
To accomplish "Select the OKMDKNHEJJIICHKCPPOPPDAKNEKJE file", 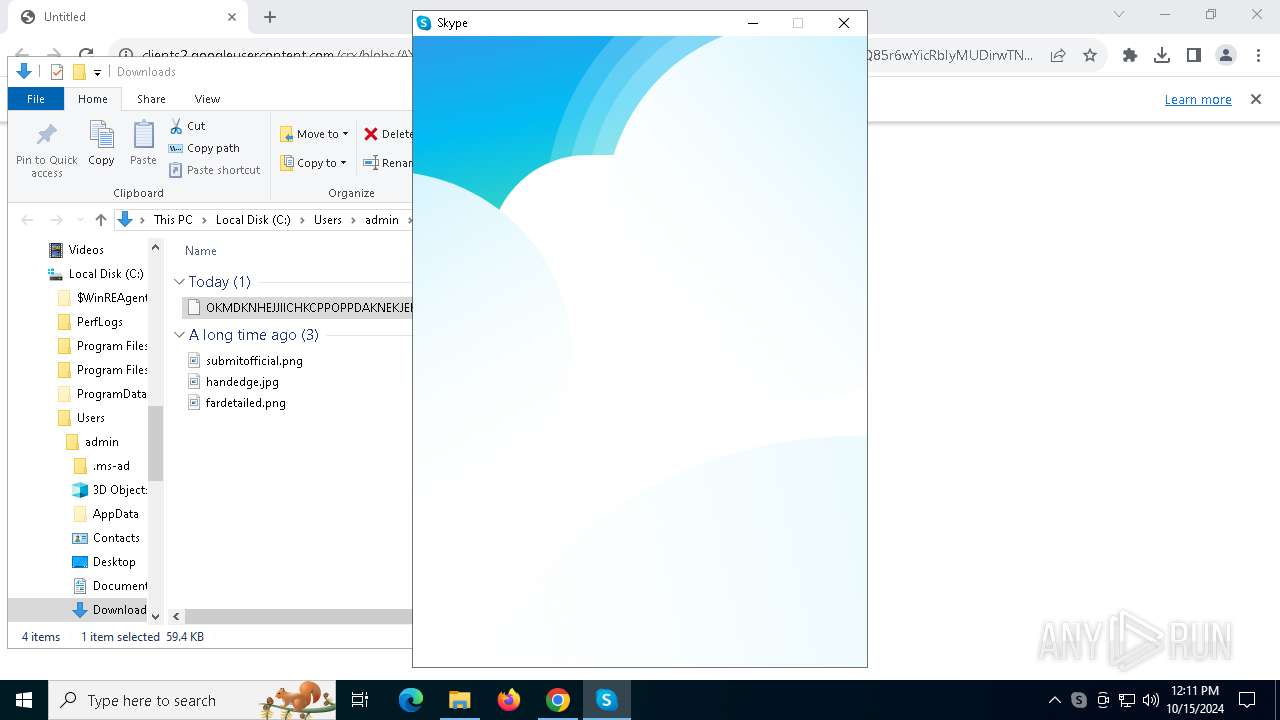I will pyautogui.click(x=298, y=308).
